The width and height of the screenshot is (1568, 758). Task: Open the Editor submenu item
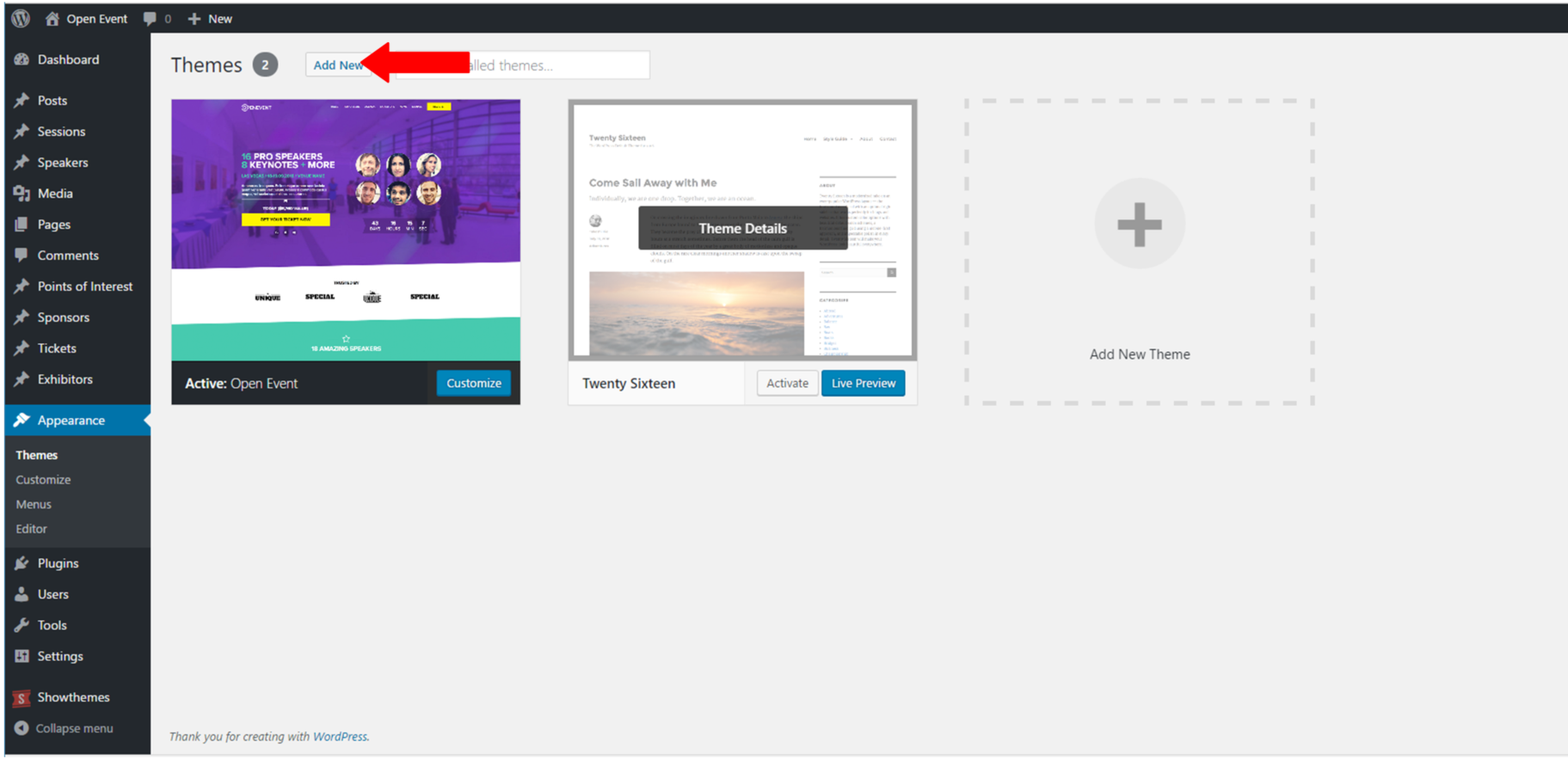[31, 529]
